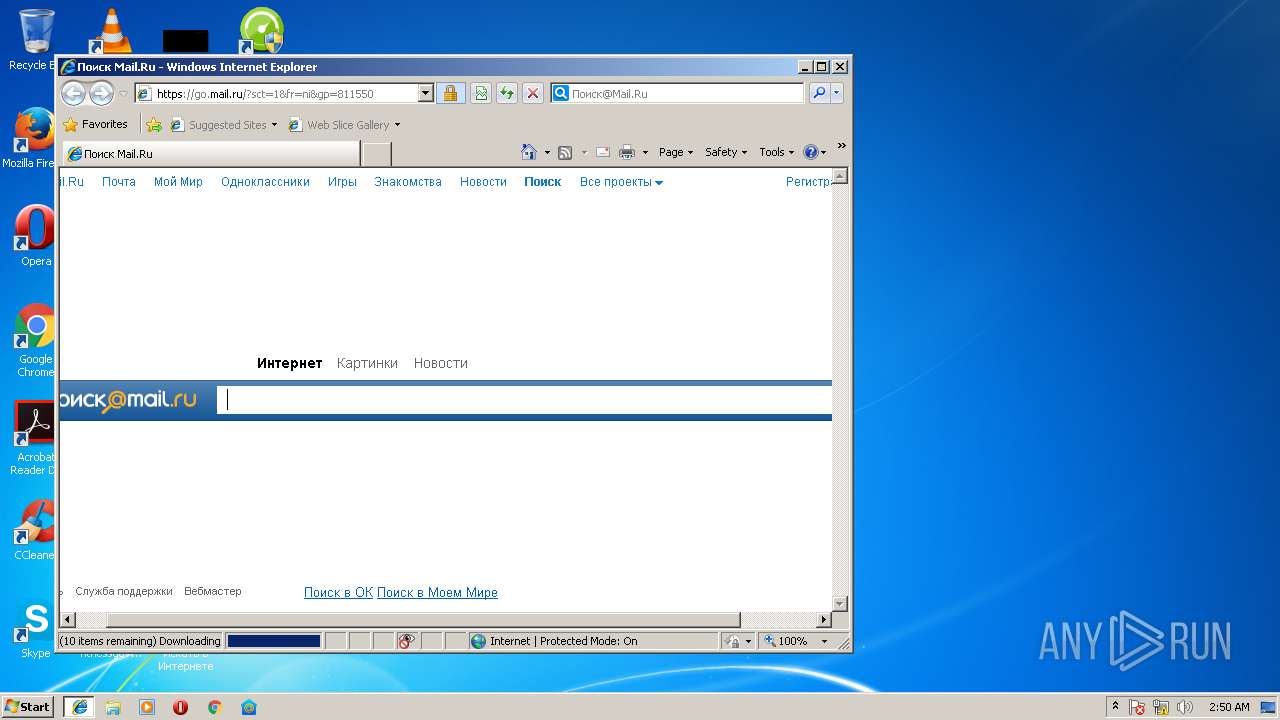This screenshot has height=720, width=1280.
Task: Open the Одноклассники link
Action: (265, 182)
